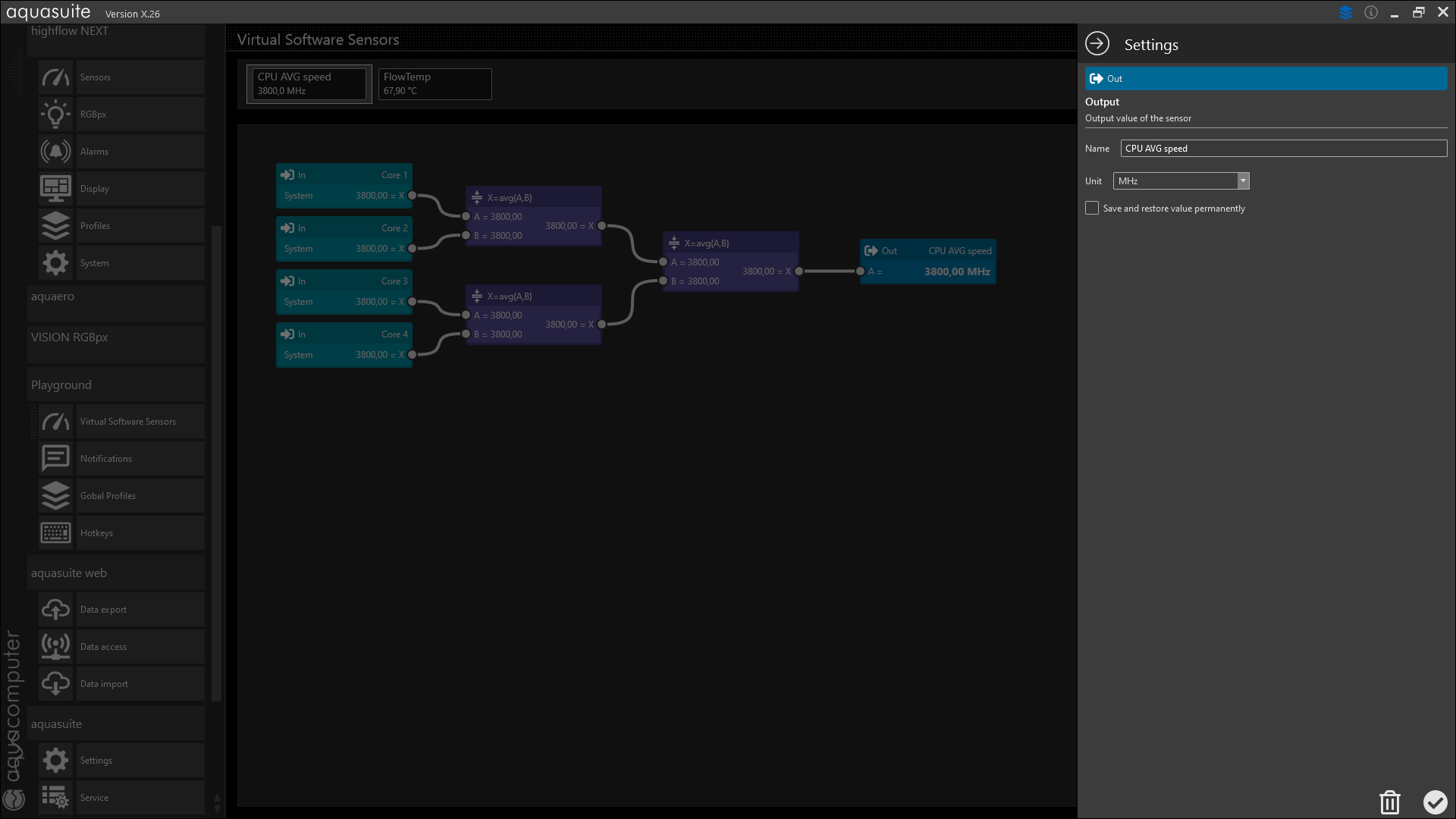Click Core 1 output connector dot
This screenshot has height=819, width=1456.
pyautogui.click(x=413, y=196)
